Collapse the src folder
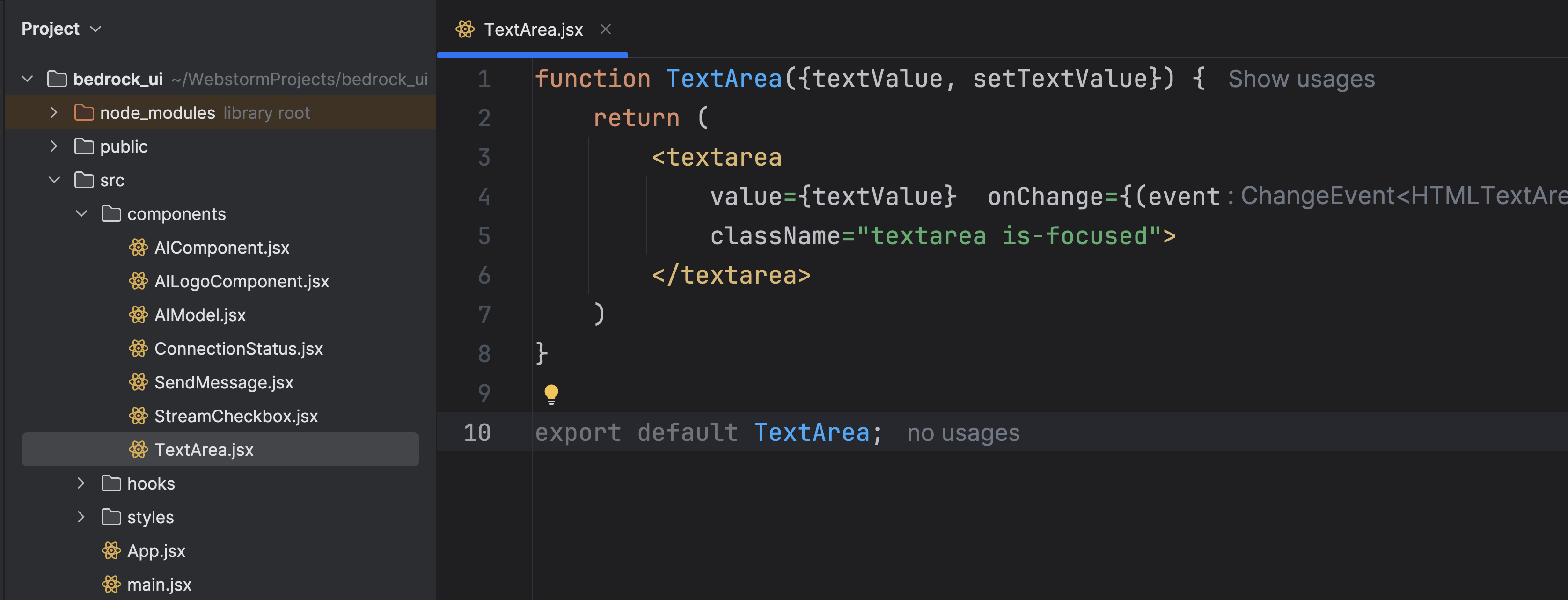 (x=53, y=180)
